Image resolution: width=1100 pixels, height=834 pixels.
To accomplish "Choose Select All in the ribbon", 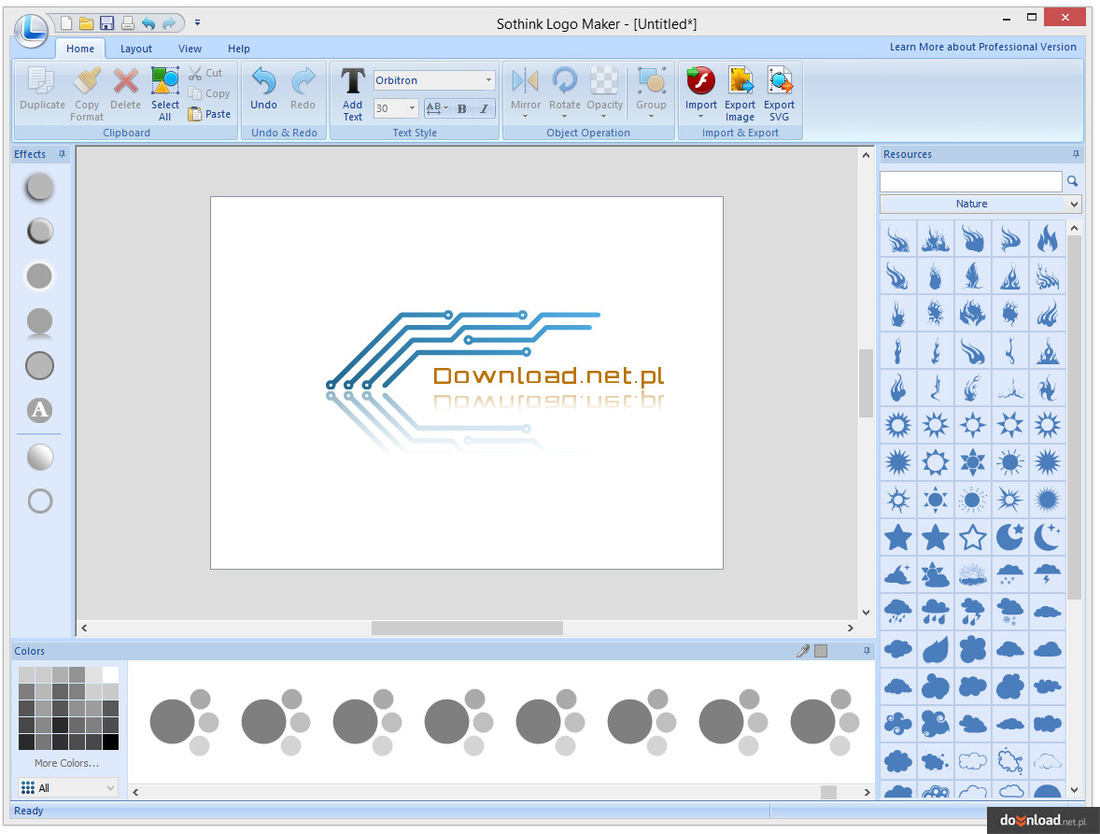I will click(165, 94).
